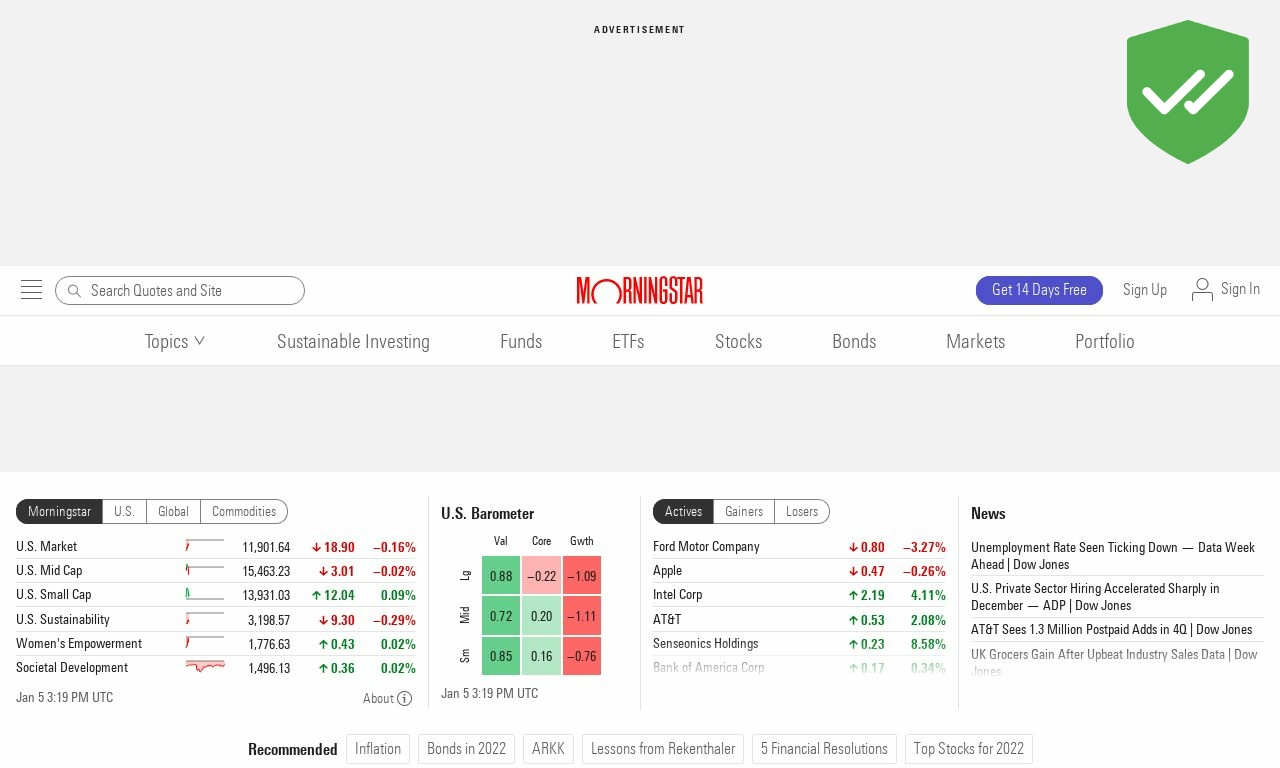Open the hamburger menu icon
The height and width of the screenshot is (768, 1280).
click(31, 290)
